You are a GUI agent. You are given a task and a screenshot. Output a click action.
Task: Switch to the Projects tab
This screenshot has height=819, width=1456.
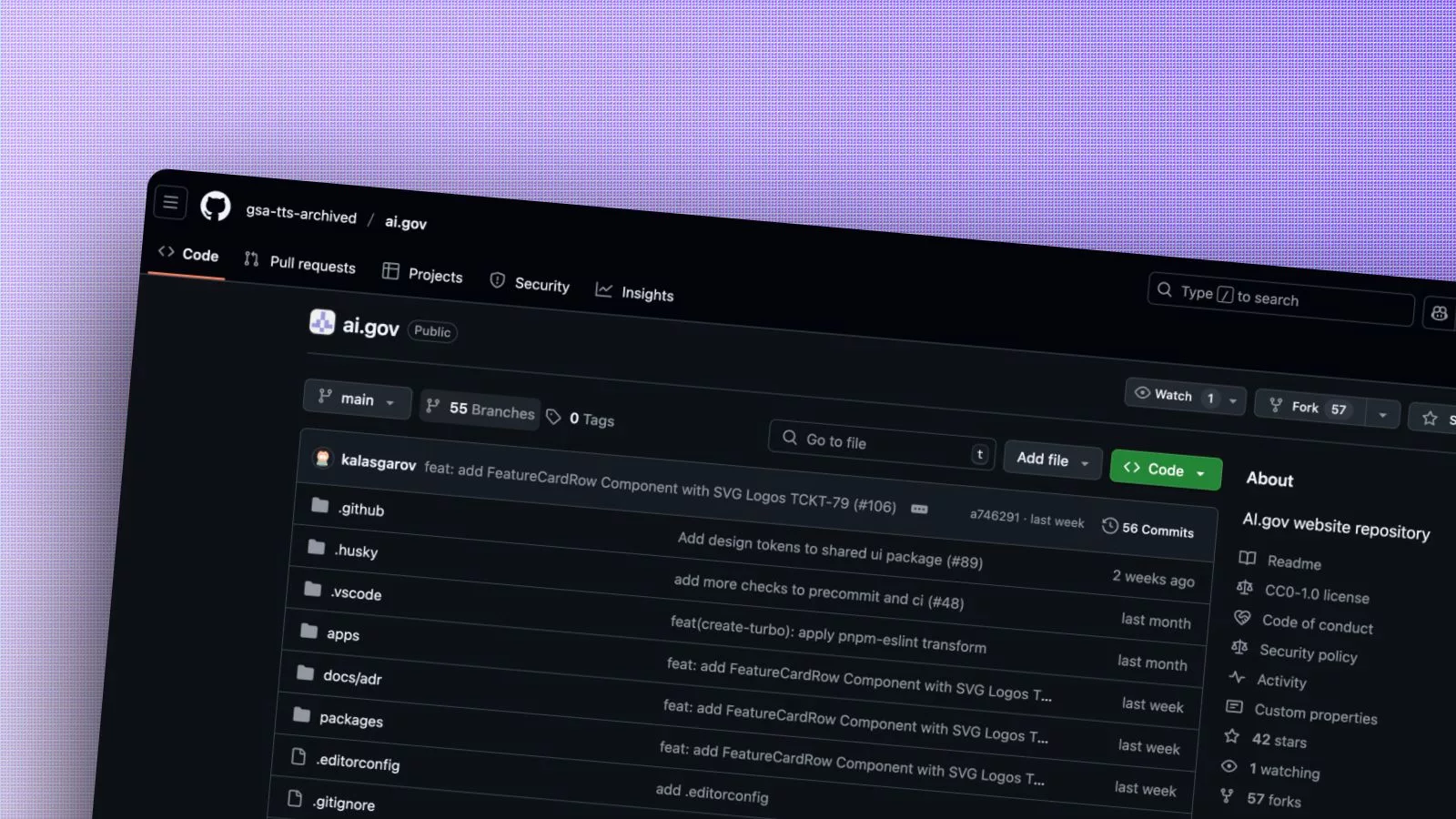[422, 273]
